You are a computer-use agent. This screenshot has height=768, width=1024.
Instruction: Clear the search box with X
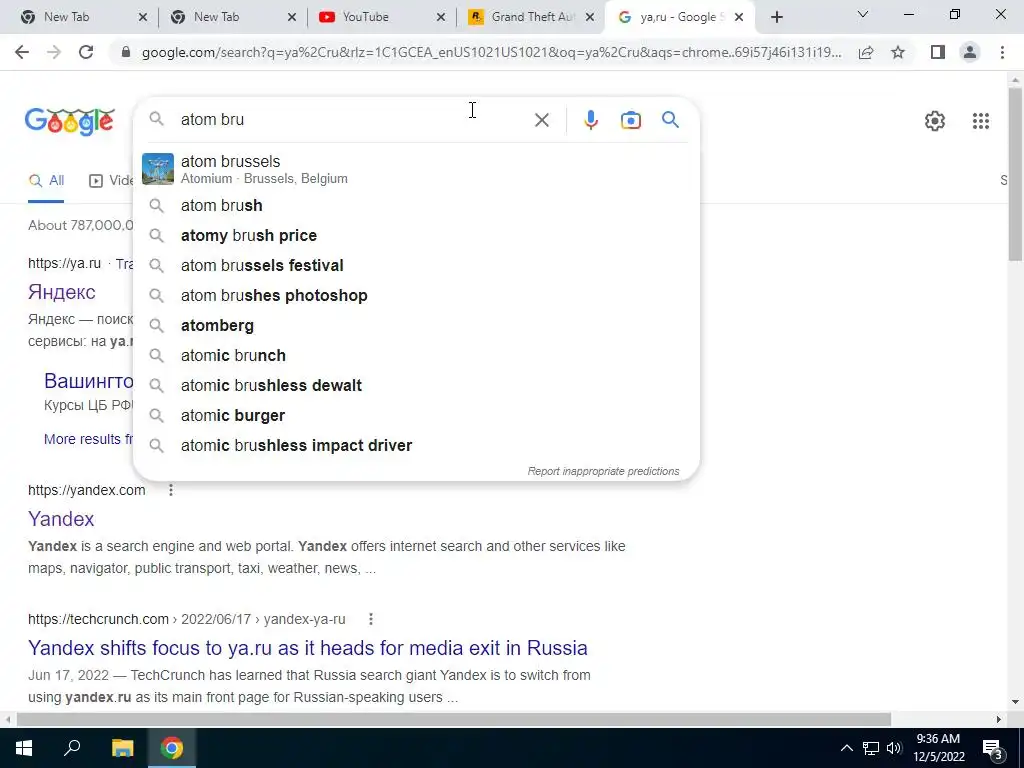point(541,120)
